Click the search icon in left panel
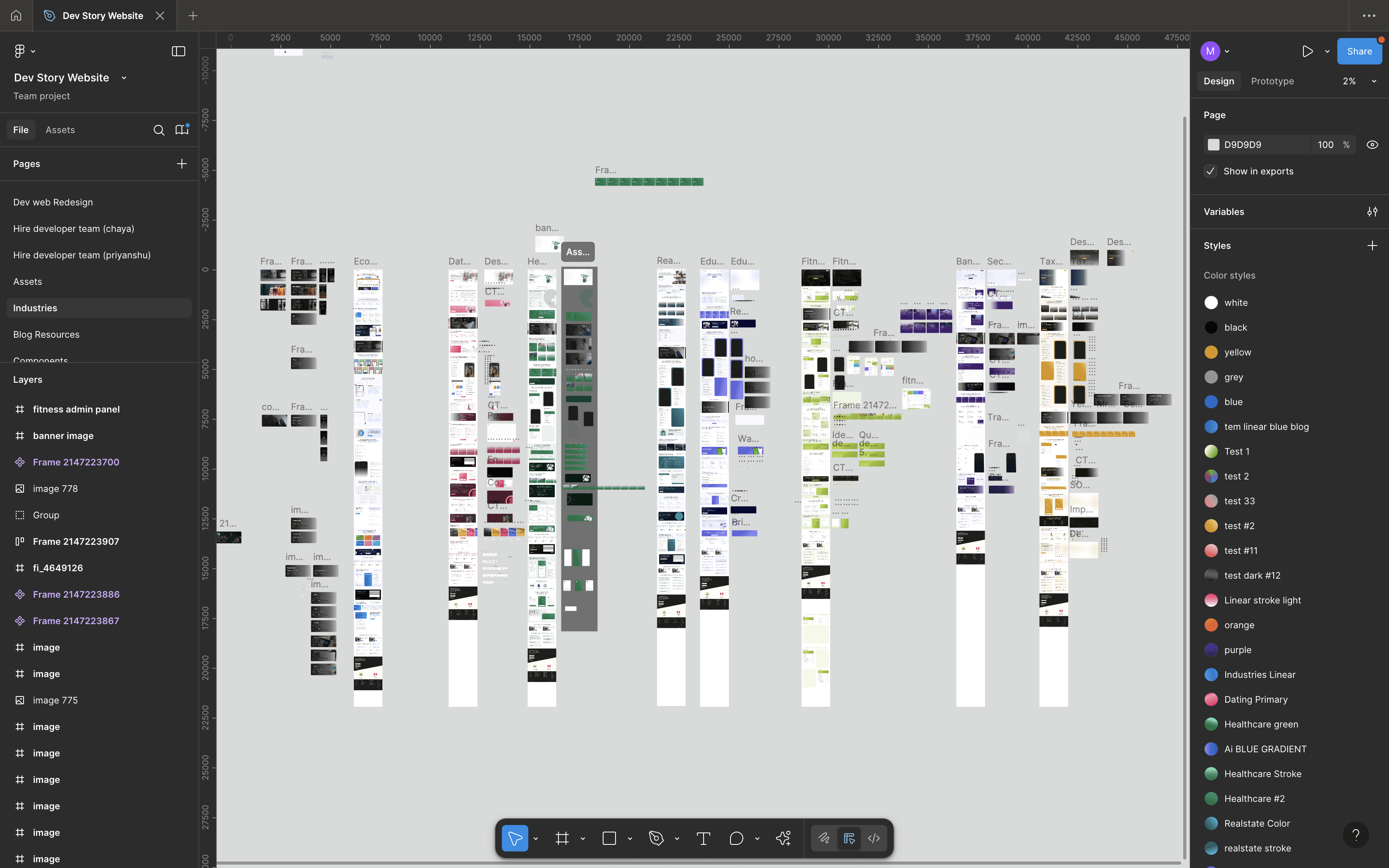 click(x=159, y=130)
